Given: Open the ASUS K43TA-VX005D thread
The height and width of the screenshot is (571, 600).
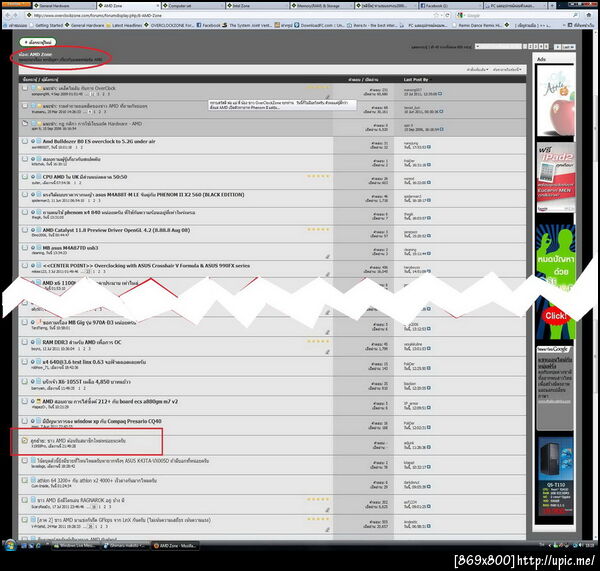Looking at the screenshot, I should point(123,460).
